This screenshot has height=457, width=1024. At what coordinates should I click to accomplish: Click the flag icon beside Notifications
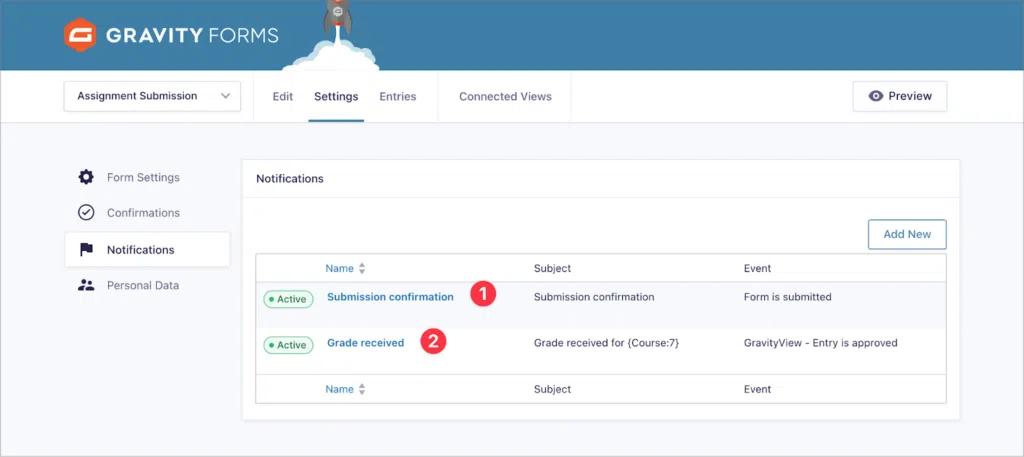[x=86, y=250]
